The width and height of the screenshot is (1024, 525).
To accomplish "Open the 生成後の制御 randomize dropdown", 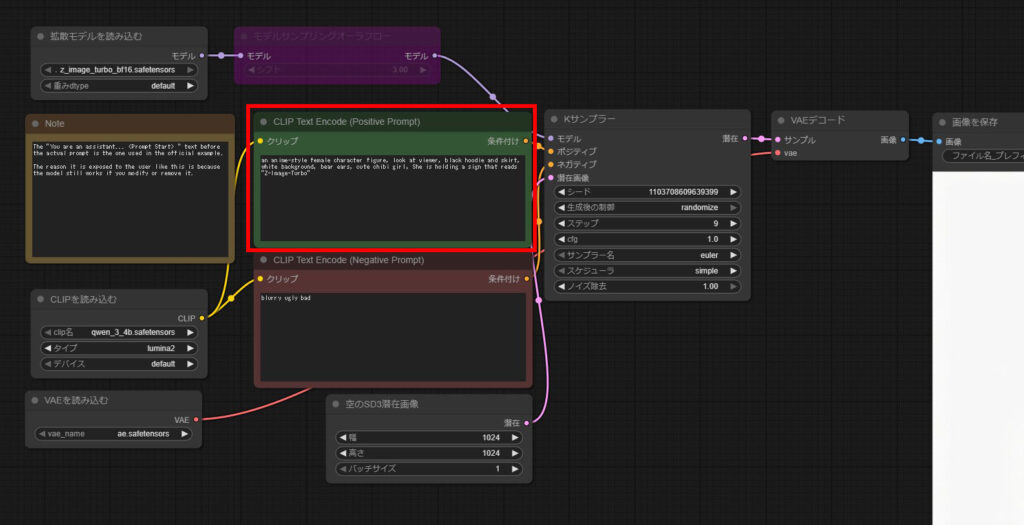I will (x=647, y=207).
